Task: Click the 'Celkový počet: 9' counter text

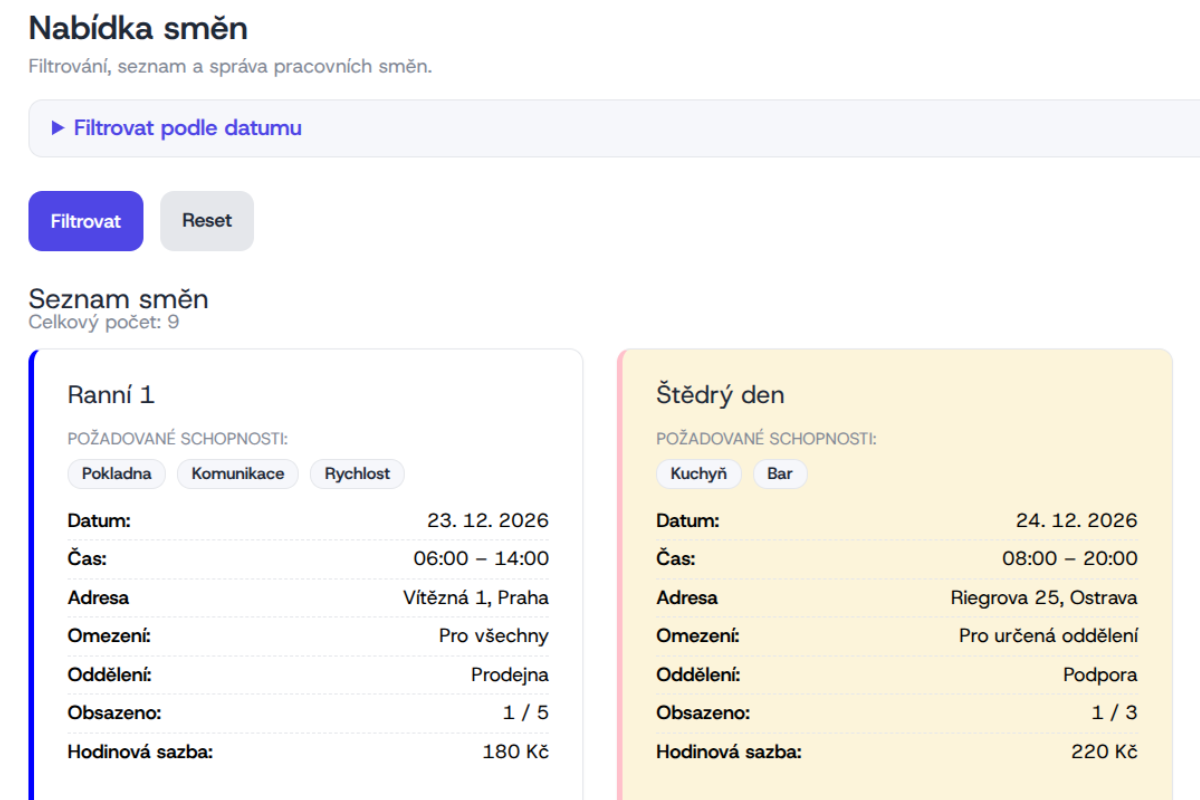Action: 104,323
